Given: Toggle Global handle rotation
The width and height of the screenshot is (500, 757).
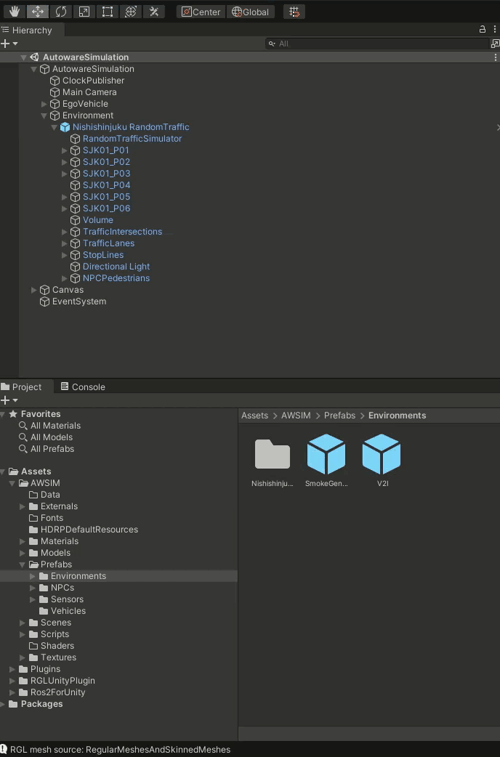Looking at the screenshot, I should 250,12.
